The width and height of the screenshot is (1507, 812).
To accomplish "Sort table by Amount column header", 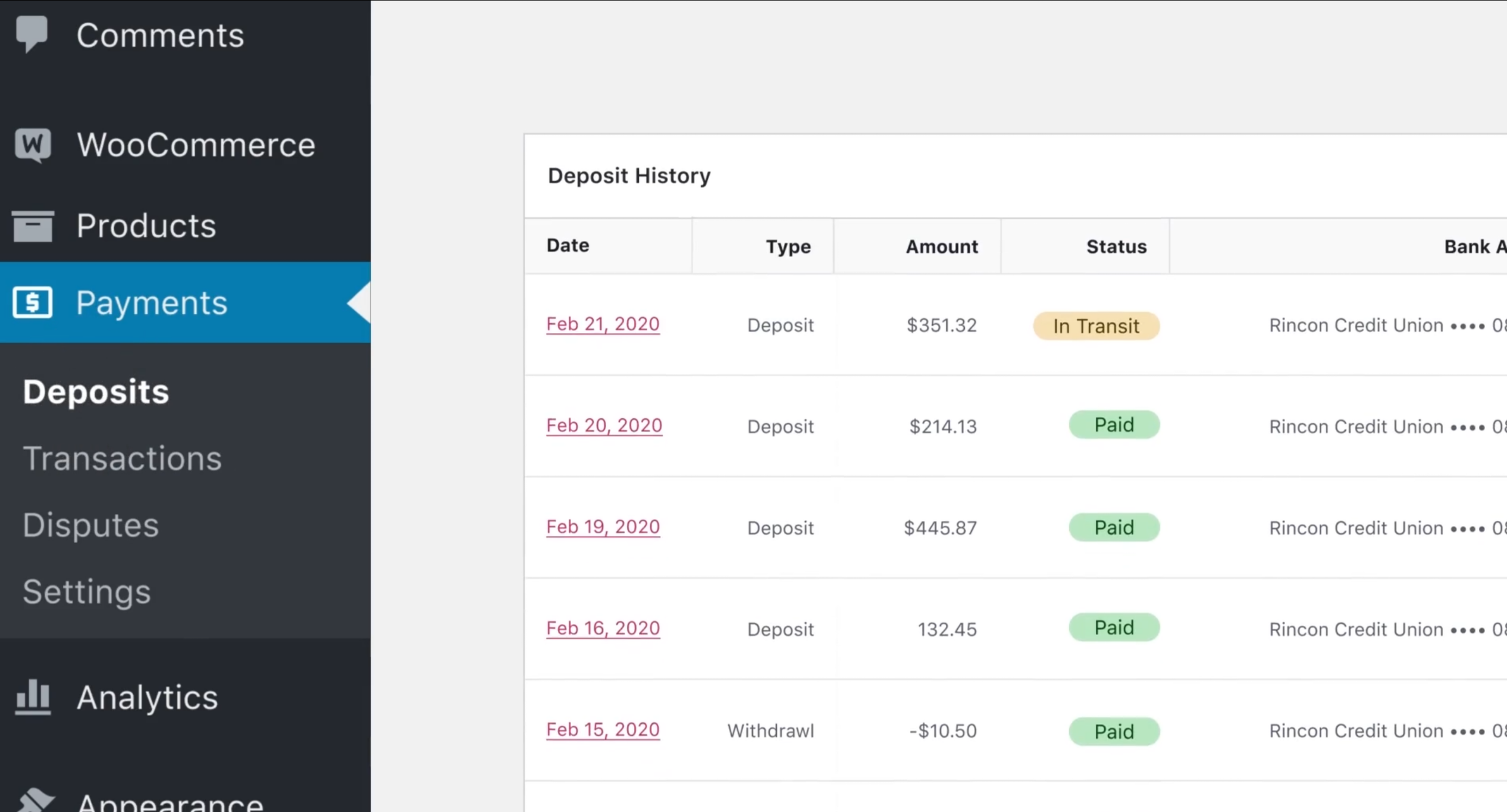I will coord(941,246).
